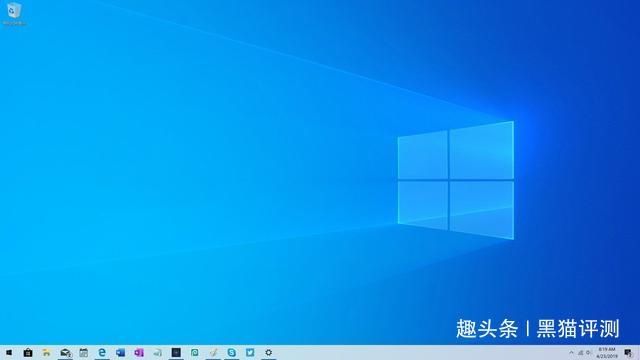
Task: Launch Microsoft Store from the taskbar
Action: [28, 353]
